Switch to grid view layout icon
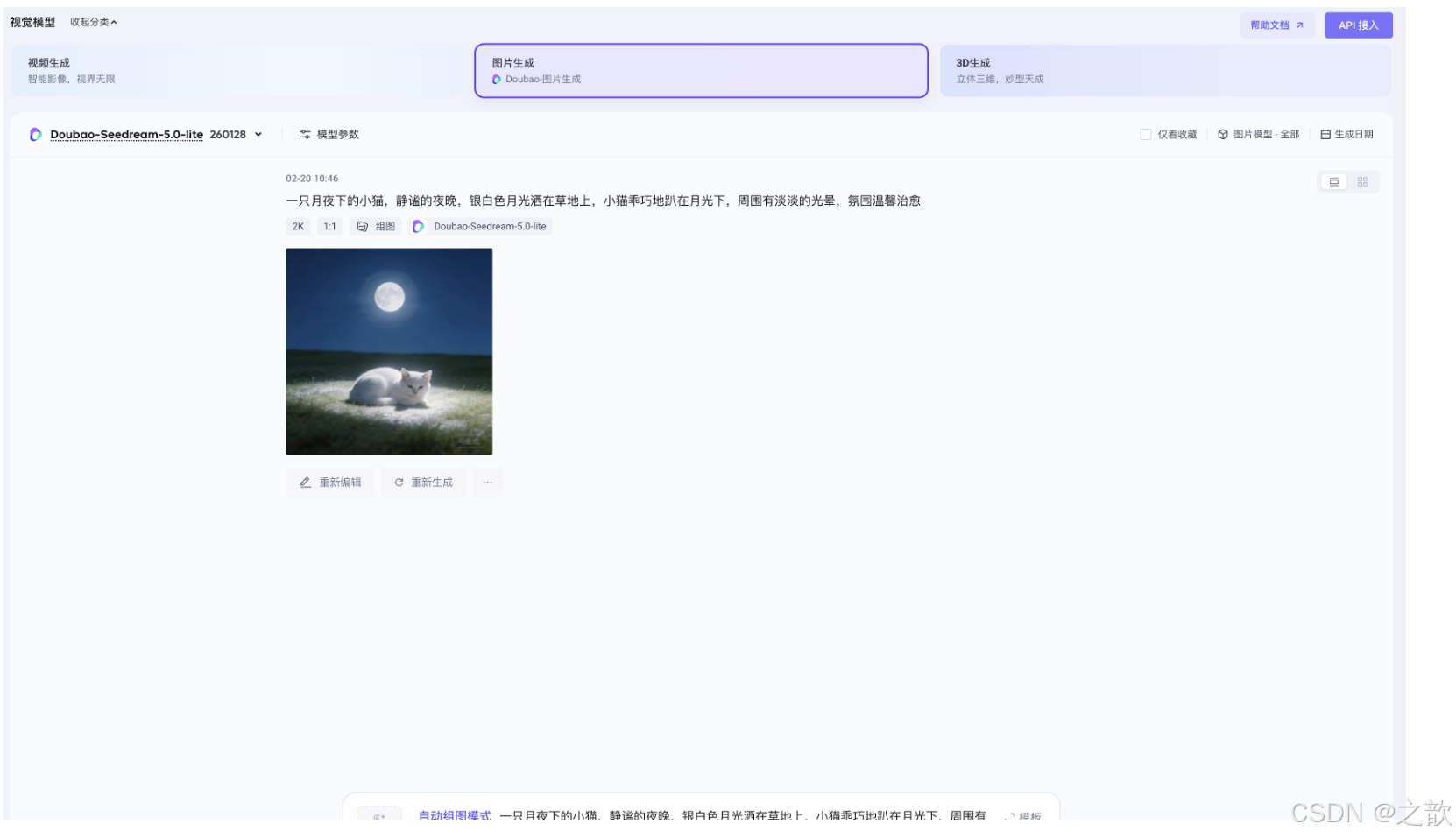Image resolution: width=1456 pixels, height=839 pixels. click(1362, 182)
